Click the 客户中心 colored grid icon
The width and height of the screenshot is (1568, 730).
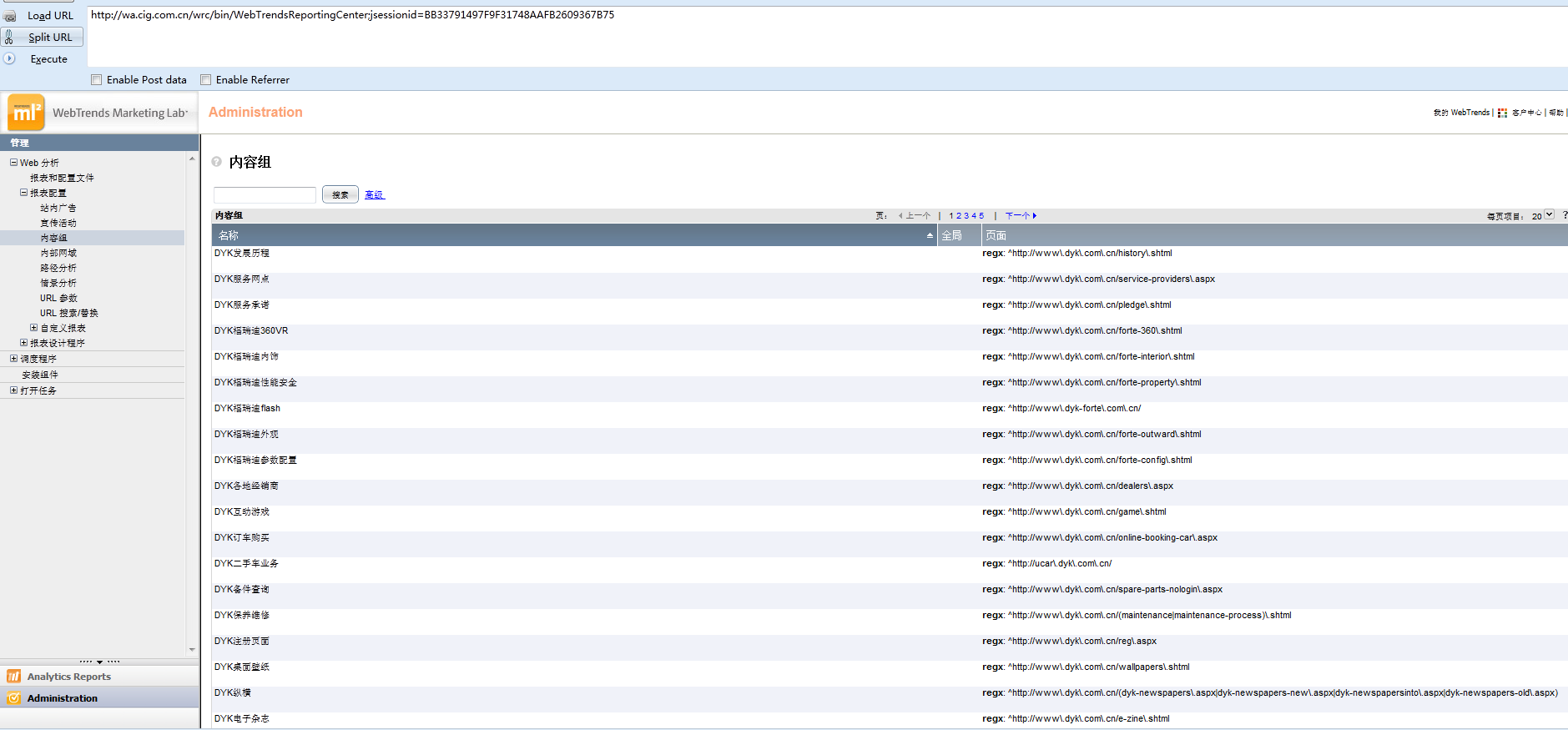coord(1502,113)
